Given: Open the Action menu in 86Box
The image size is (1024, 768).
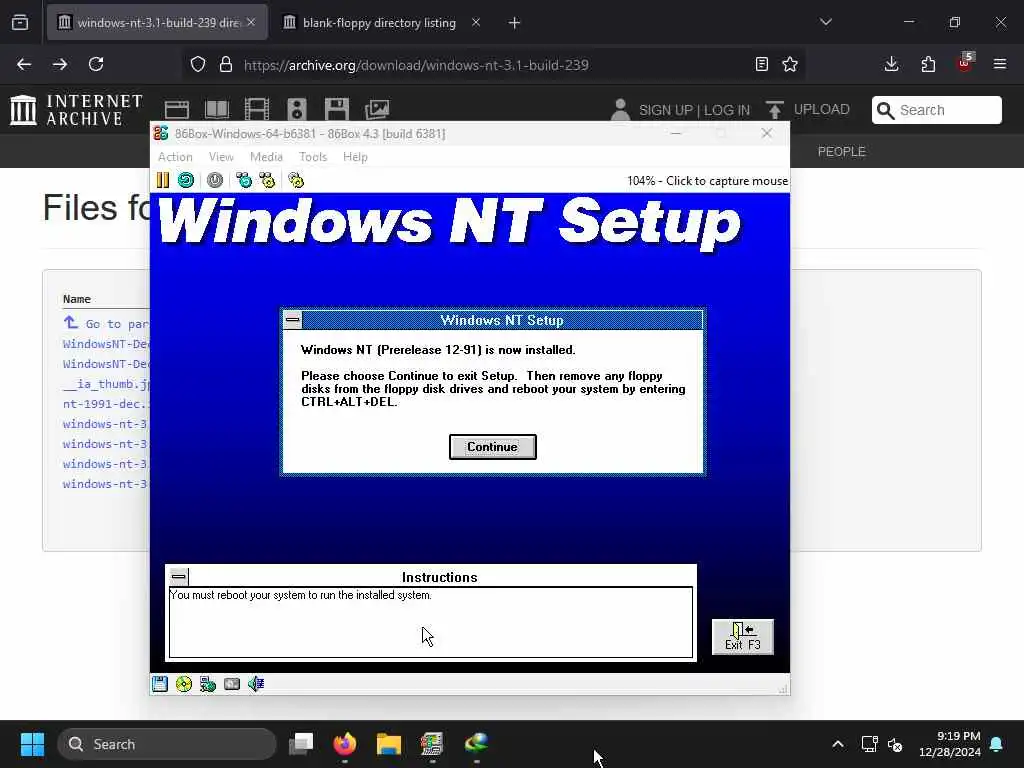Looking at the screenshot, I should (175, 157).
